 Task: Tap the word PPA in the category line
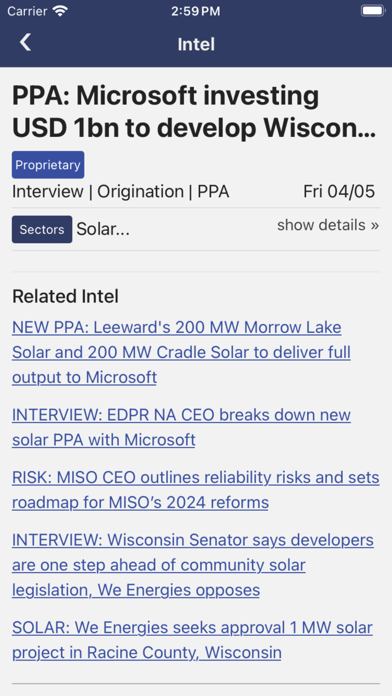[x=213, y=192]
